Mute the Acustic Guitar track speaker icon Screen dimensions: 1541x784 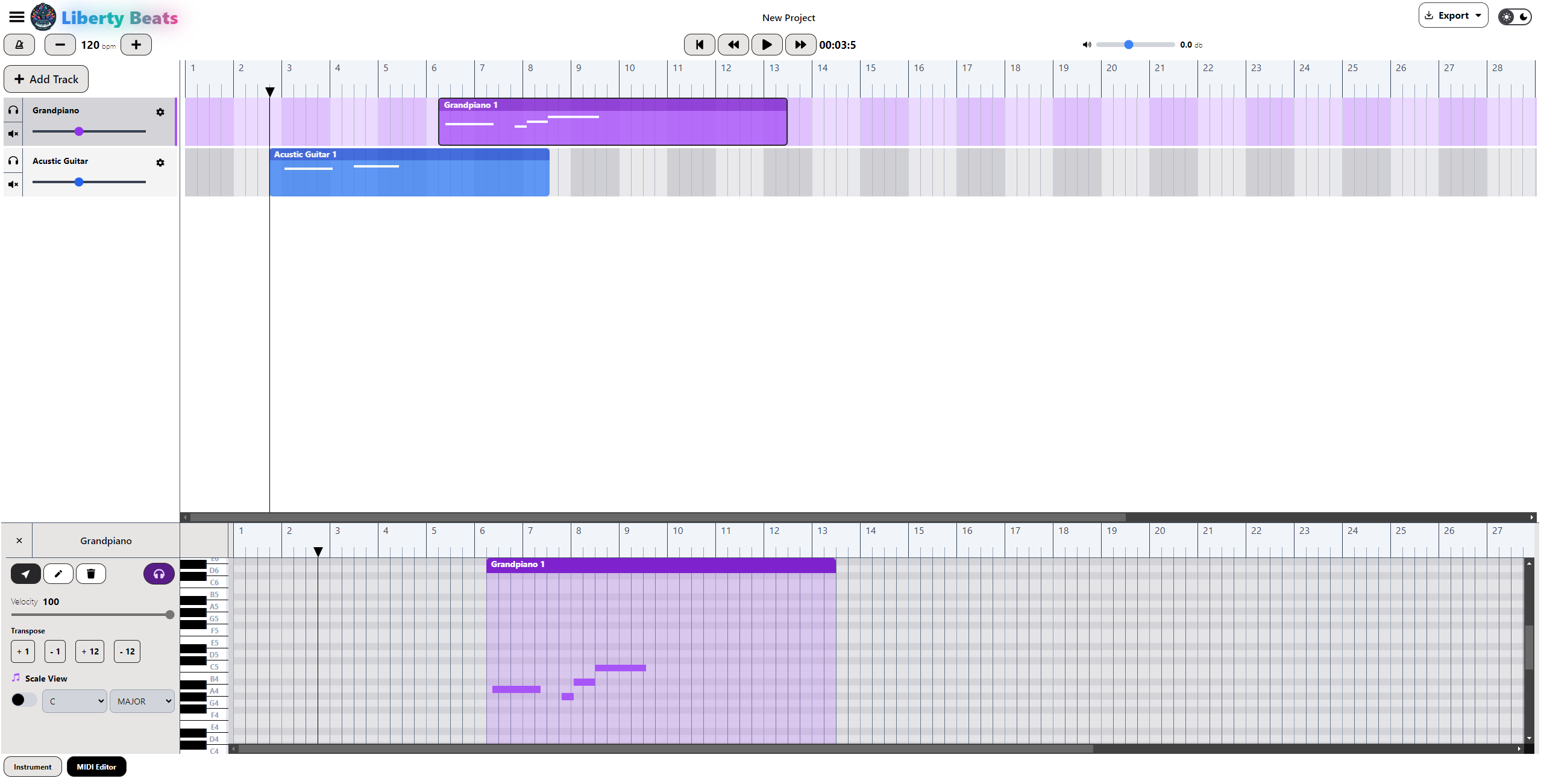pyautogui.click(x=13, y=183)
